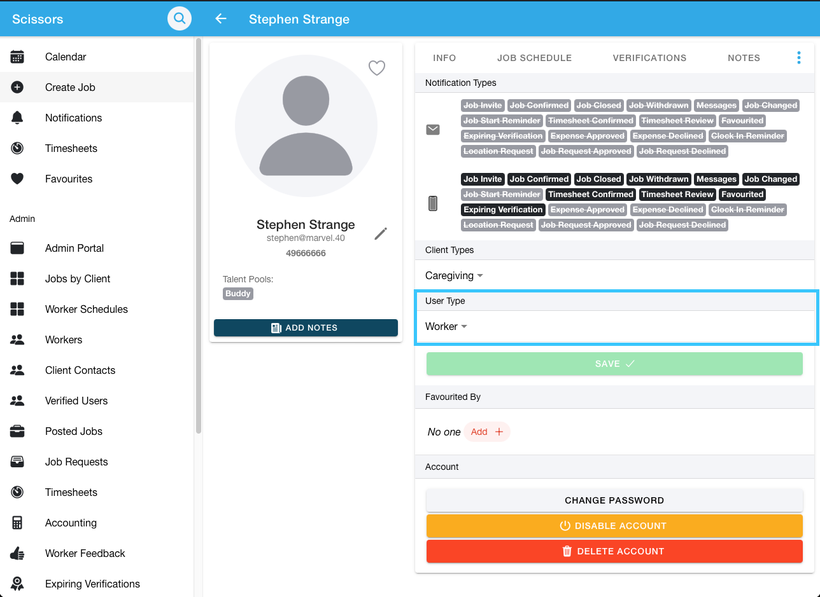Click the mobile phone notification icon
820x597 pixels.
[432, 203]
